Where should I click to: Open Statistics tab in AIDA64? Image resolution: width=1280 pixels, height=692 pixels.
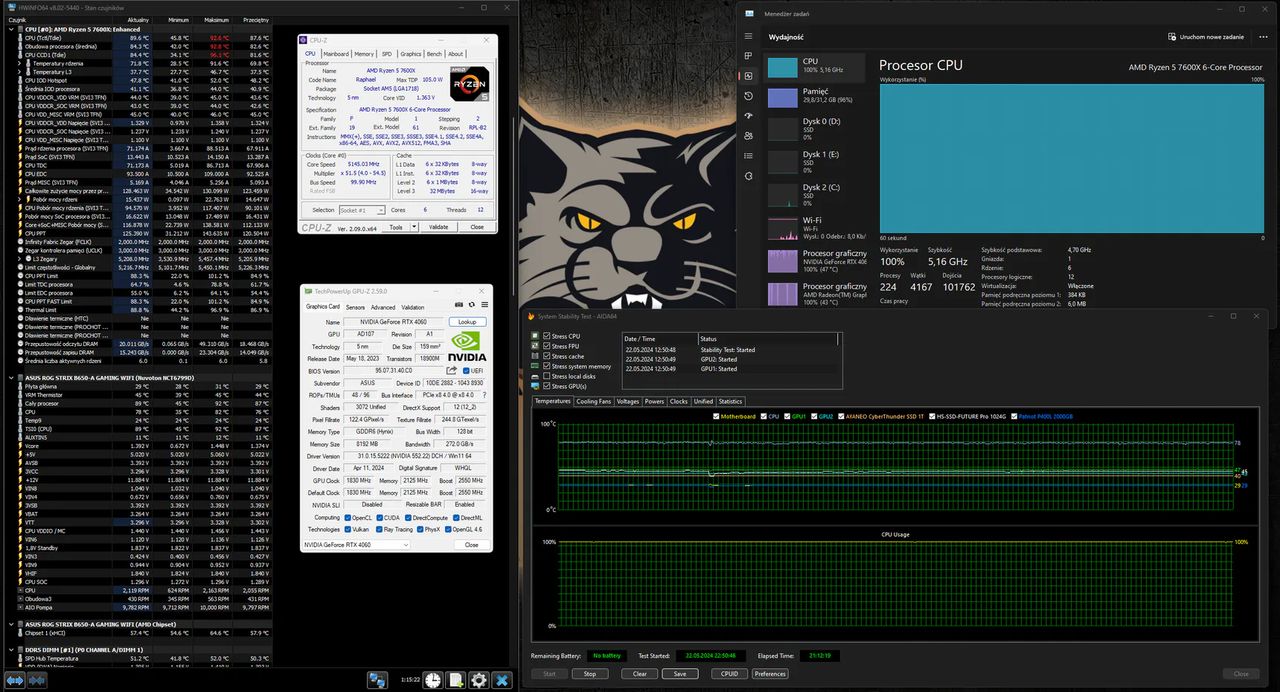point(731,401)
